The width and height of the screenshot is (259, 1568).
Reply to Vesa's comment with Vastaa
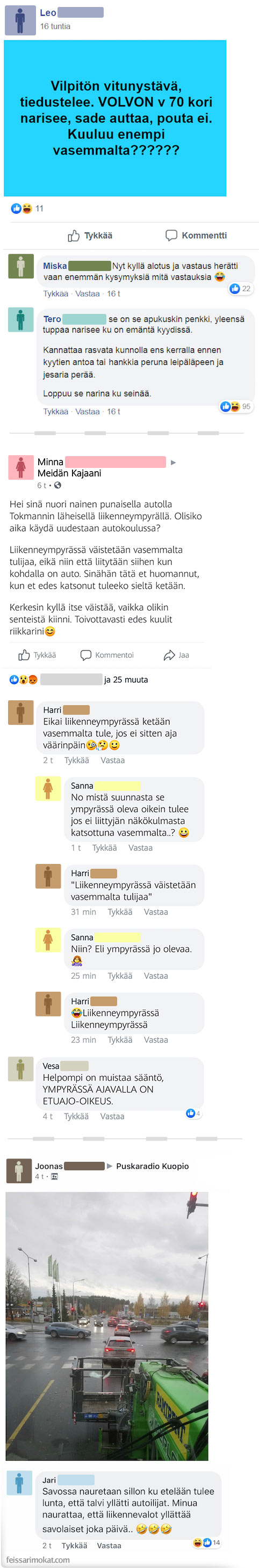click(x=112, y=1116)
